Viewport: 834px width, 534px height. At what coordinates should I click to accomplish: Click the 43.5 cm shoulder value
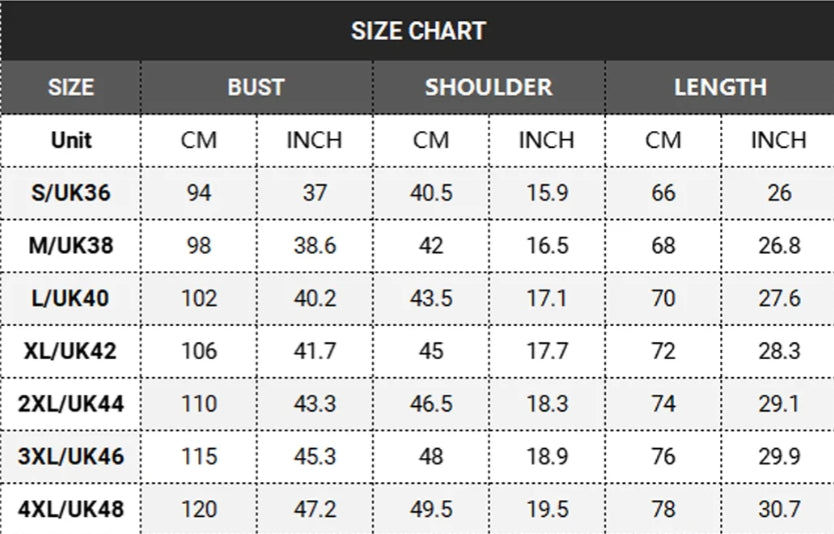430,298
